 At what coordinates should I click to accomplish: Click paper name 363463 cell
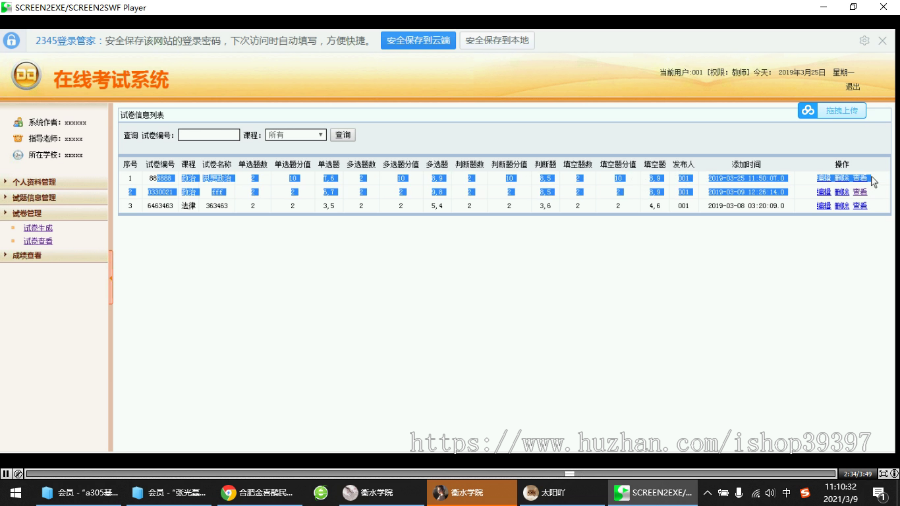[x=217, y=205]
